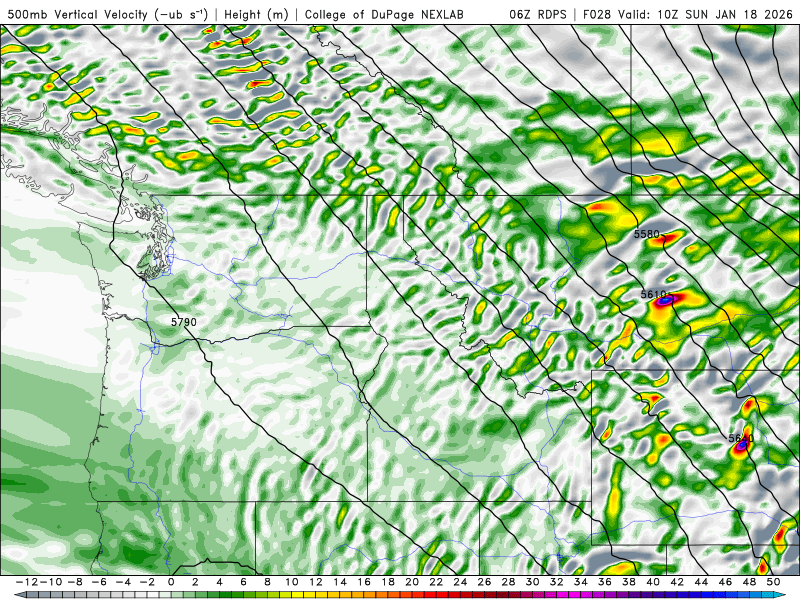800x600 pixels.
Task: Click the 16 value on the color scale
Action: pos(364,582)
